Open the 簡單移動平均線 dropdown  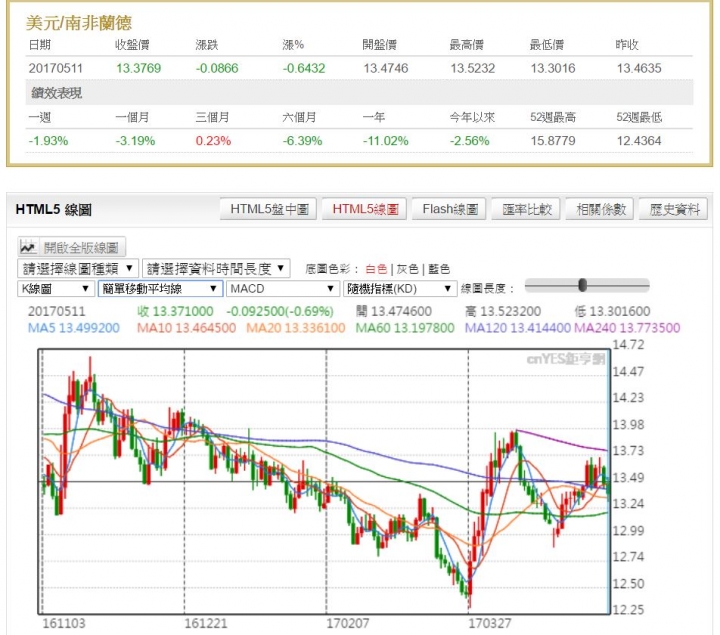click(x=160, y=289)
